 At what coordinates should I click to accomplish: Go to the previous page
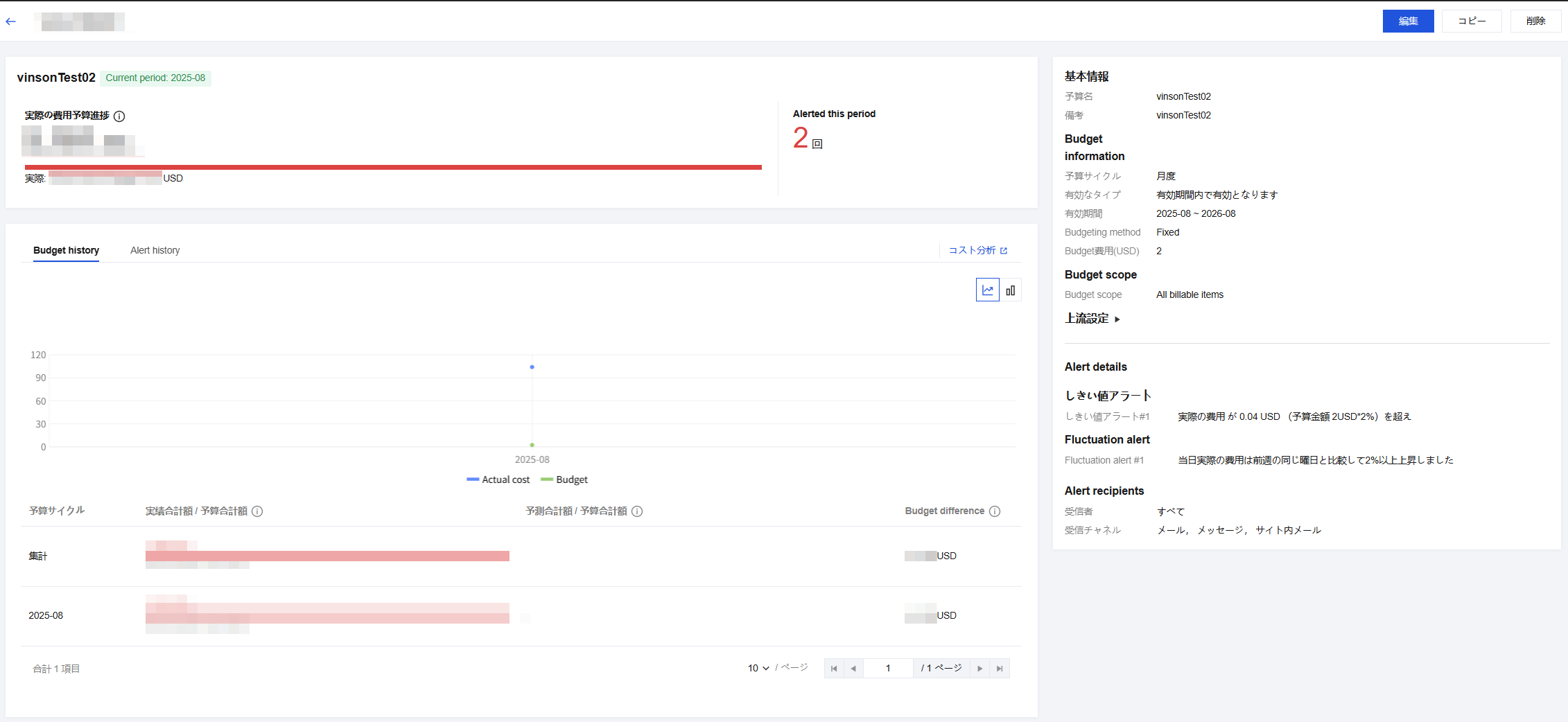(853, 669)
